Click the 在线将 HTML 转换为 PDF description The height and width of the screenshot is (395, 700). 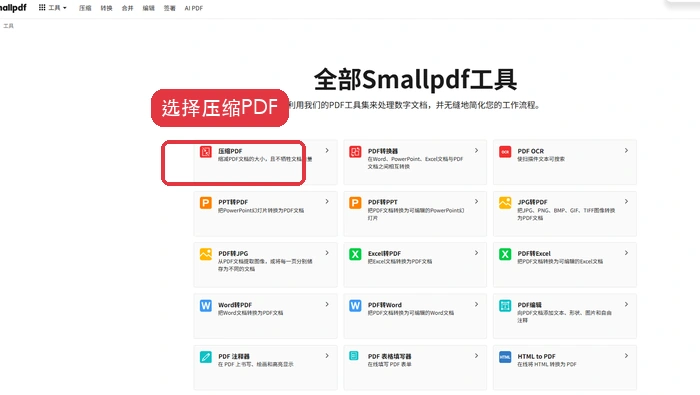(x=546, y=365)
